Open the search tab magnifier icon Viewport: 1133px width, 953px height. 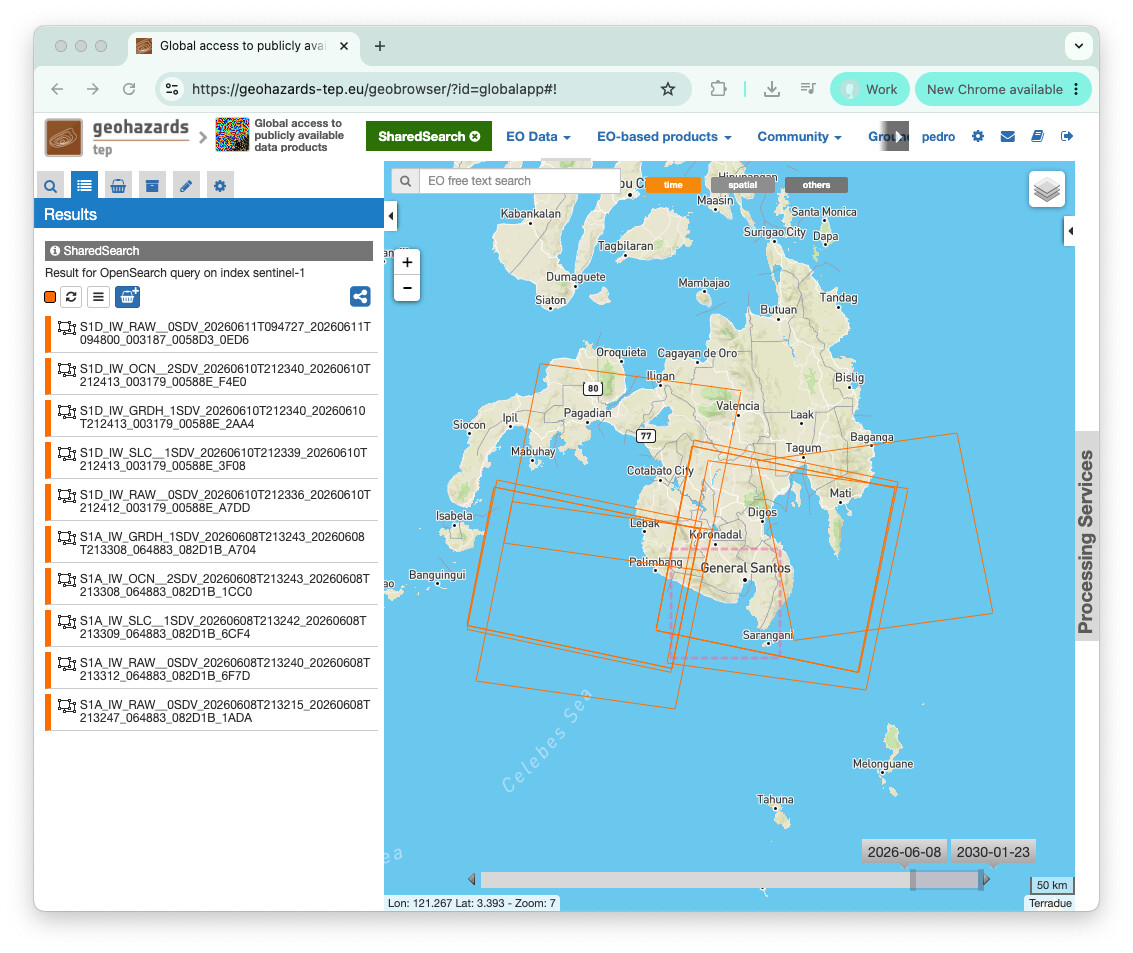tap(50, 186)
